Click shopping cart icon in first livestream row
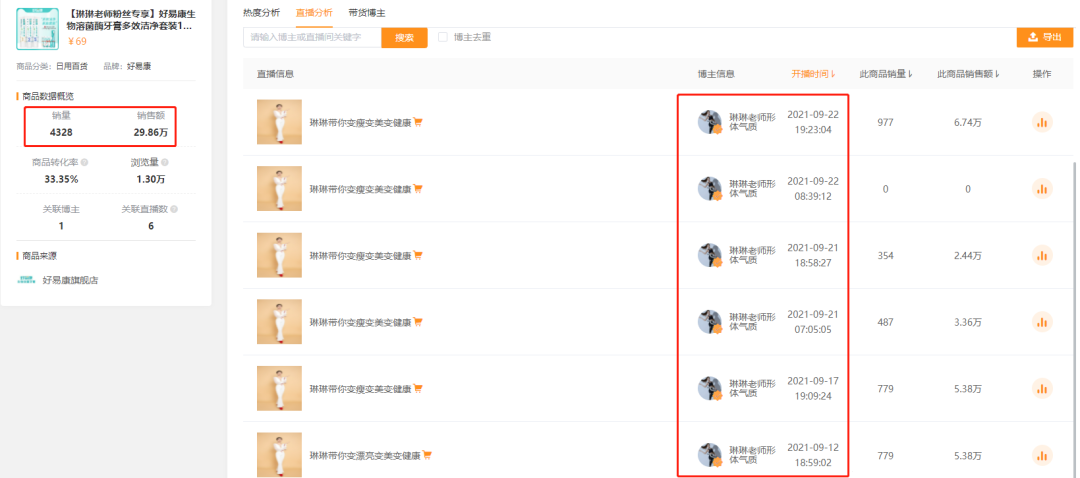 pyautogui.click(x=418, y=122)
